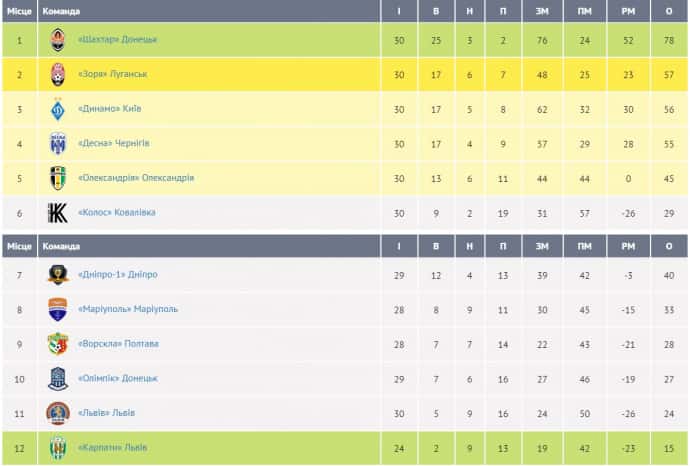Click the top table's «О» points header
The image size is (690, 466).
[669, 10]
